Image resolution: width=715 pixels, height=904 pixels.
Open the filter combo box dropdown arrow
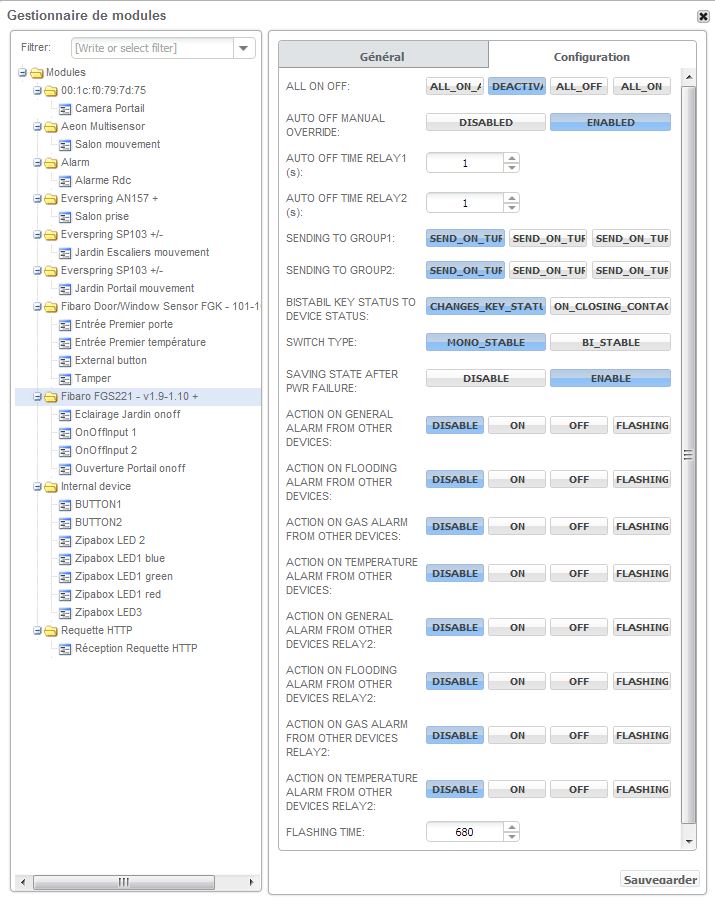(x=244, y=48)
